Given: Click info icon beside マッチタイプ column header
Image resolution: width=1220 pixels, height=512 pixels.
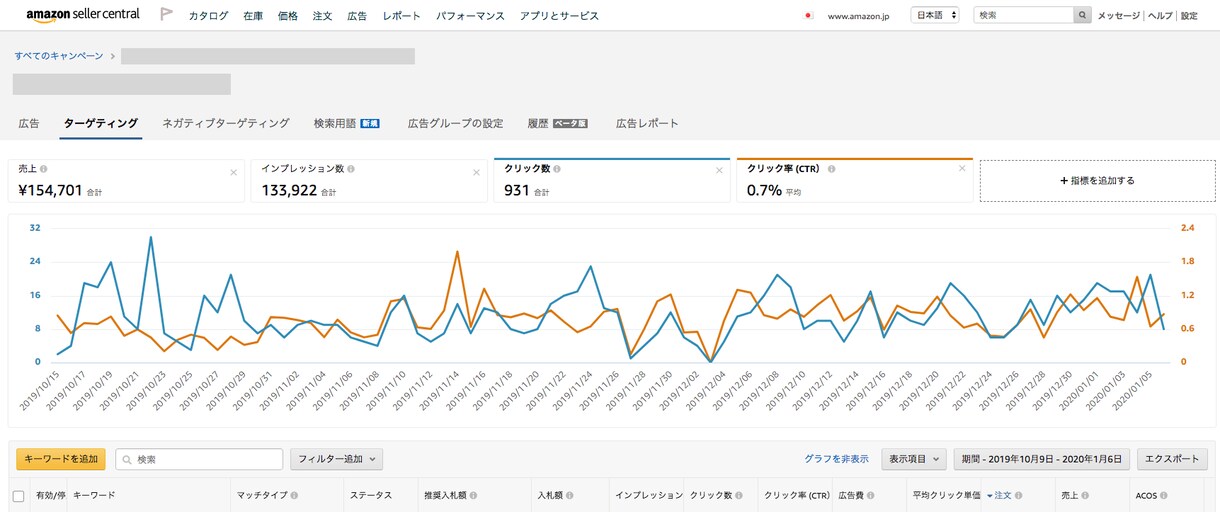Looking at the screenshot, I should pos(296,496).
